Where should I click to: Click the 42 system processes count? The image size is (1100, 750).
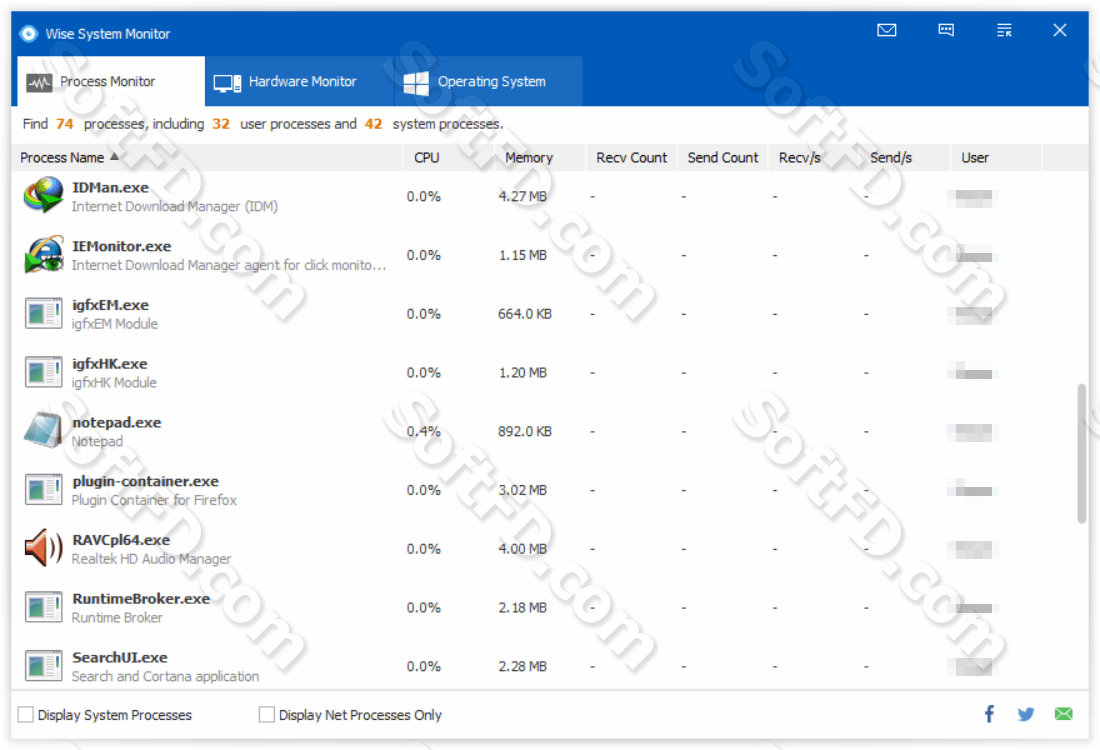coord(373,124)
